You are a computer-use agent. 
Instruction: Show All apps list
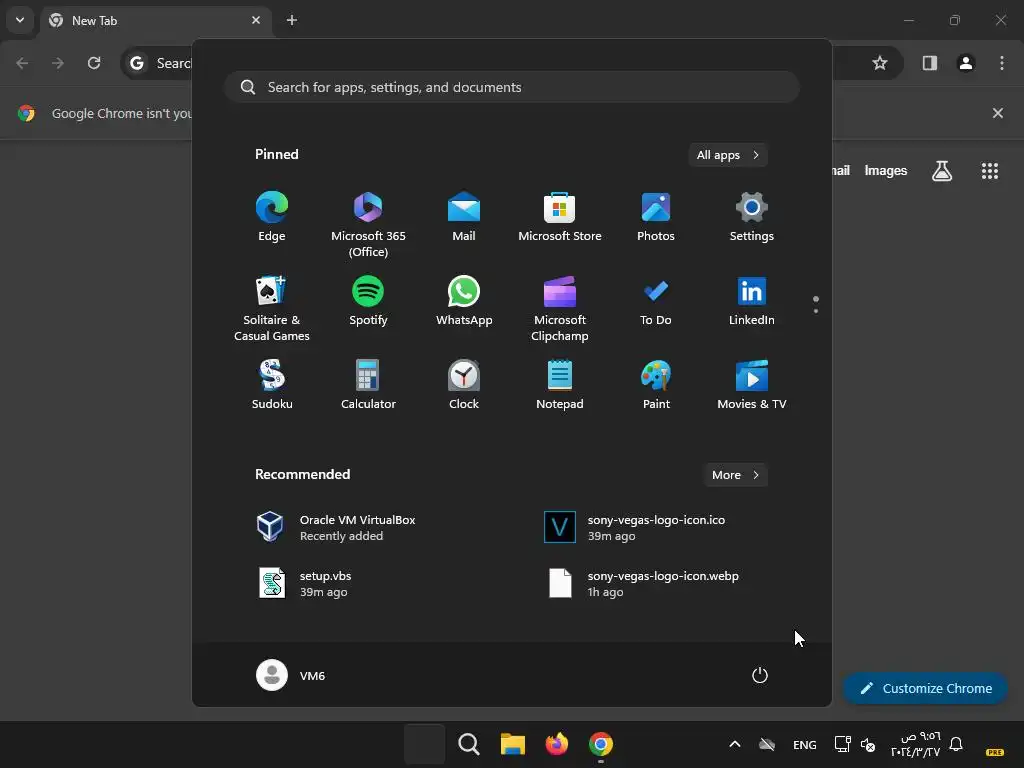pos(728,155)
